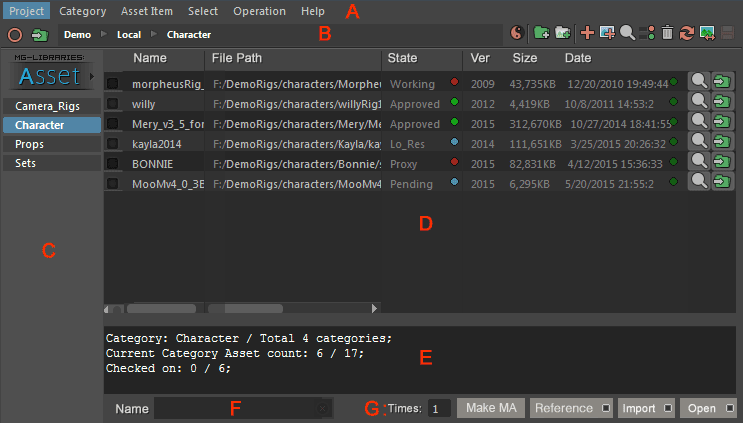
Task: Check the MooMv4 asset checkbox
Action: [112, 183]
